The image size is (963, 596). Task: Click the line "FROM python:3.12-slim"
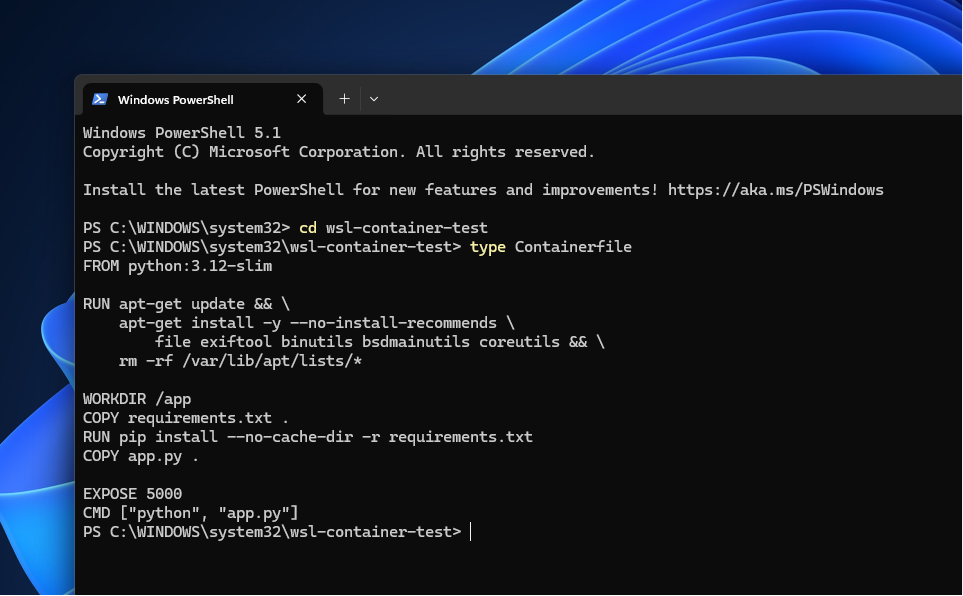click(x=177, y=266)
